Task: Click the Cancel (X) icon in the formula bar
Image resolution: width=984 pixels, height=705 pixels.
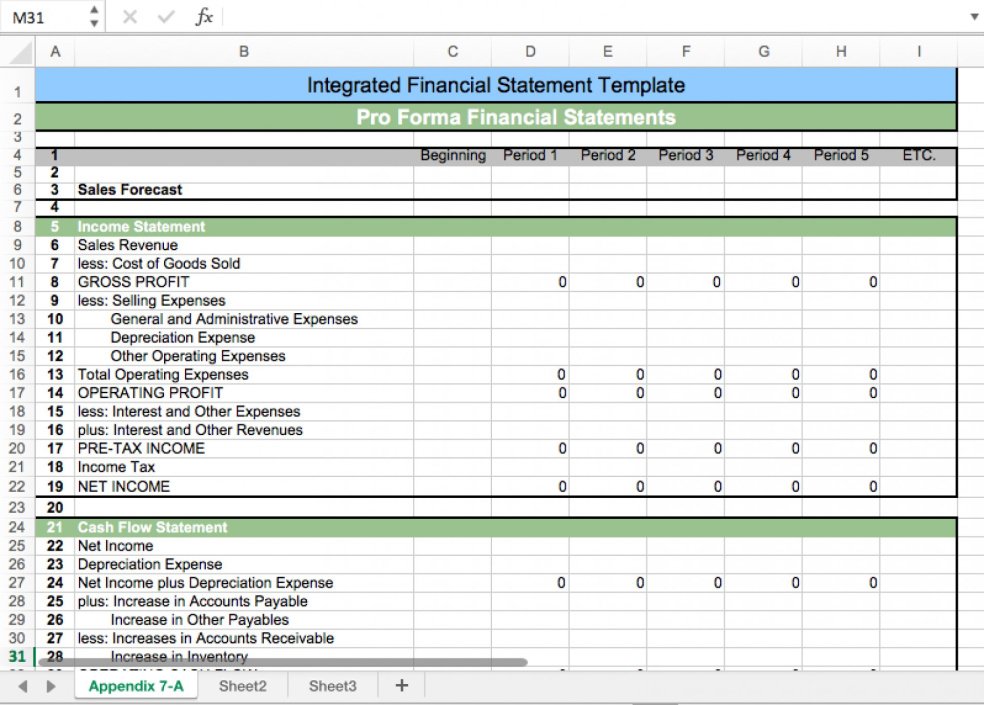Action: [x=128, y=16]
